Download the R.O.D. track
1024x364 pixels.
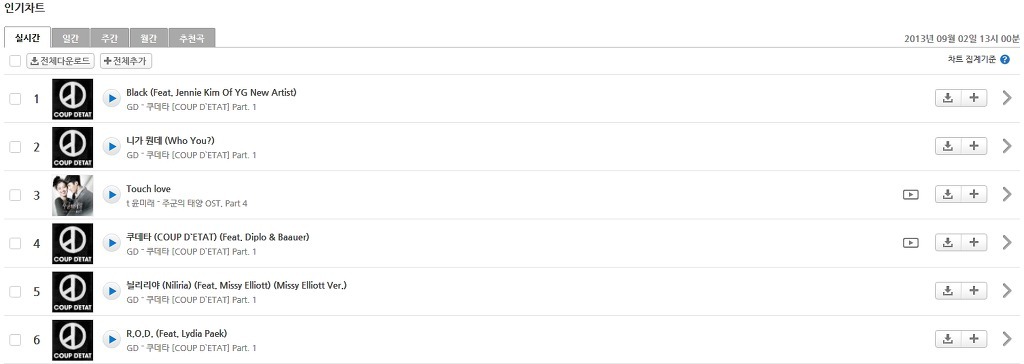click(x=948, y=339)
